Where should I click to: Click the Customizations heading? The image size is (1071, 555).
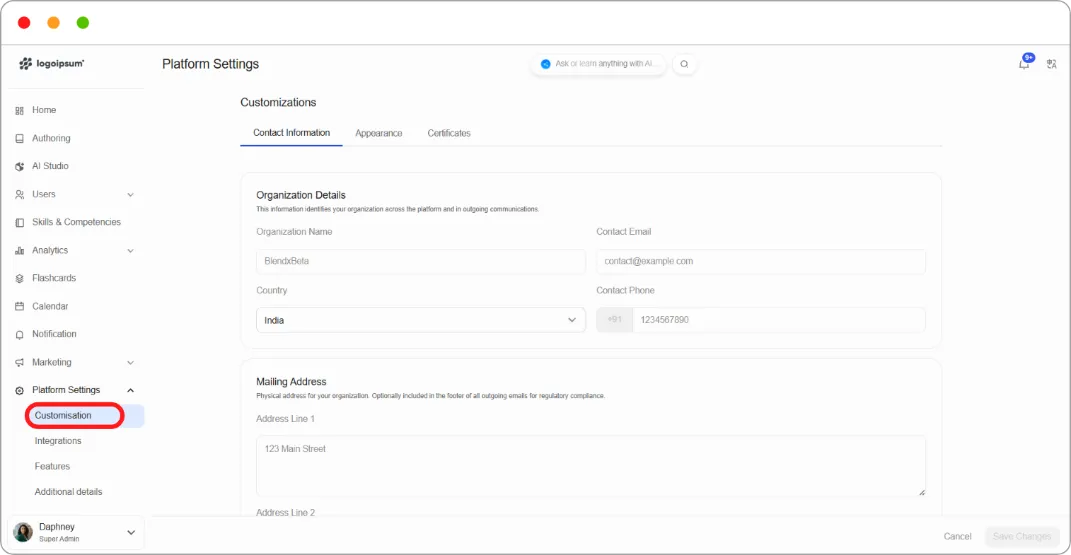(x=278, y=102)
